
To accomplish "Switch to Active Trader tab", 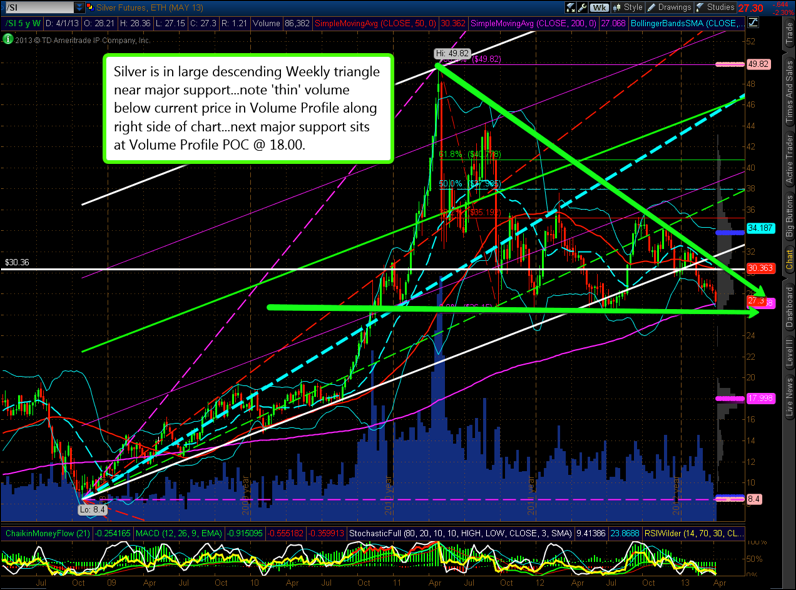I will (x=789, y=159).
